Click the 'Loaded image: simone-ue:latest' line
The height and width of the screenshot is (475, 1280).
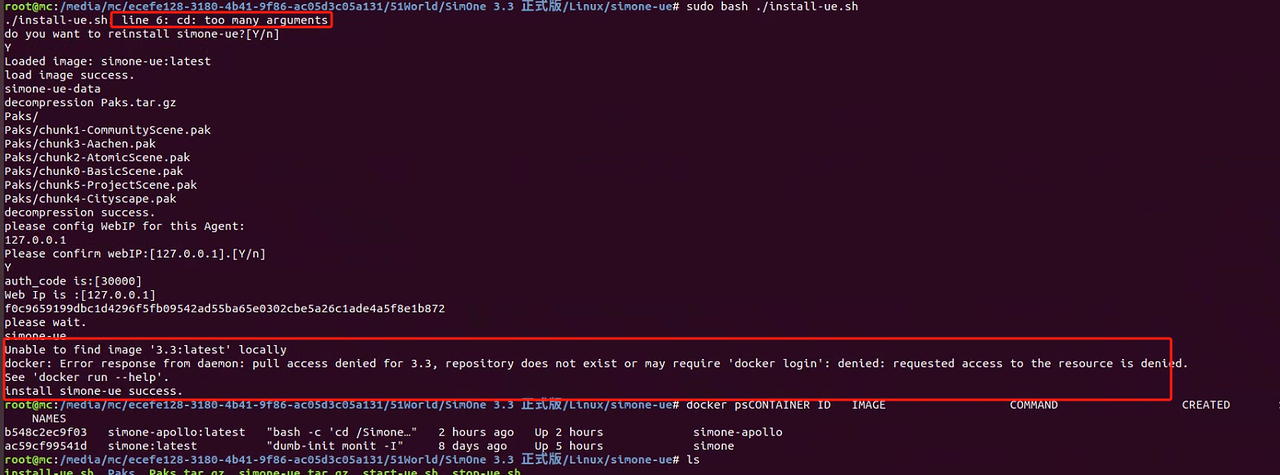pyautogui.click(x=108, y=61)
